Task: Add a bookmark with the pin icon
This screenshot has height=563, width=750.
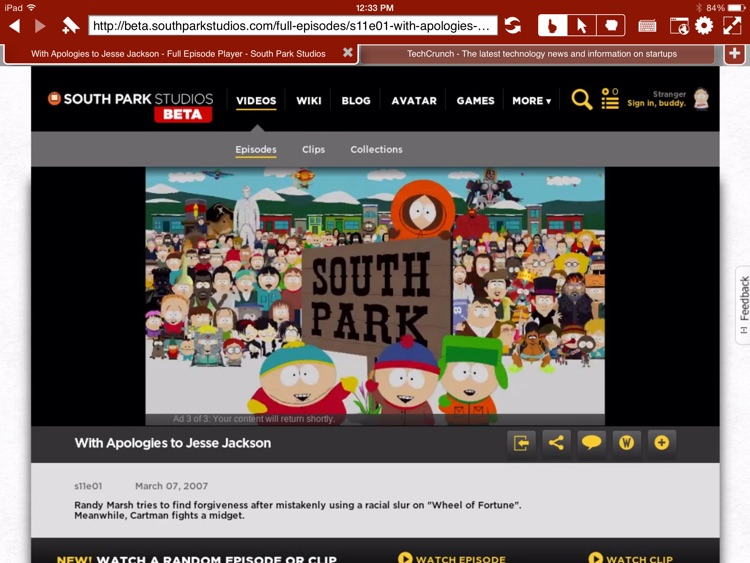Action: (x=70, y=25)
